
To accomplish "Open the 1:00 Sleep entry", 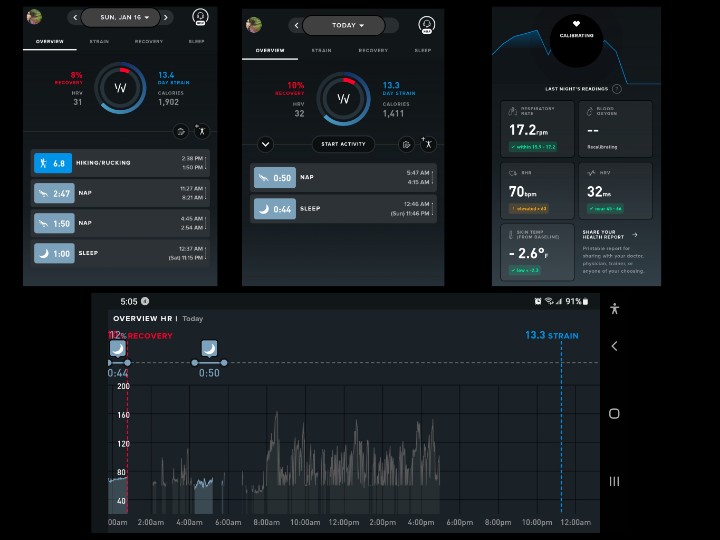I will pyautogui.click(x=120, y=253).
